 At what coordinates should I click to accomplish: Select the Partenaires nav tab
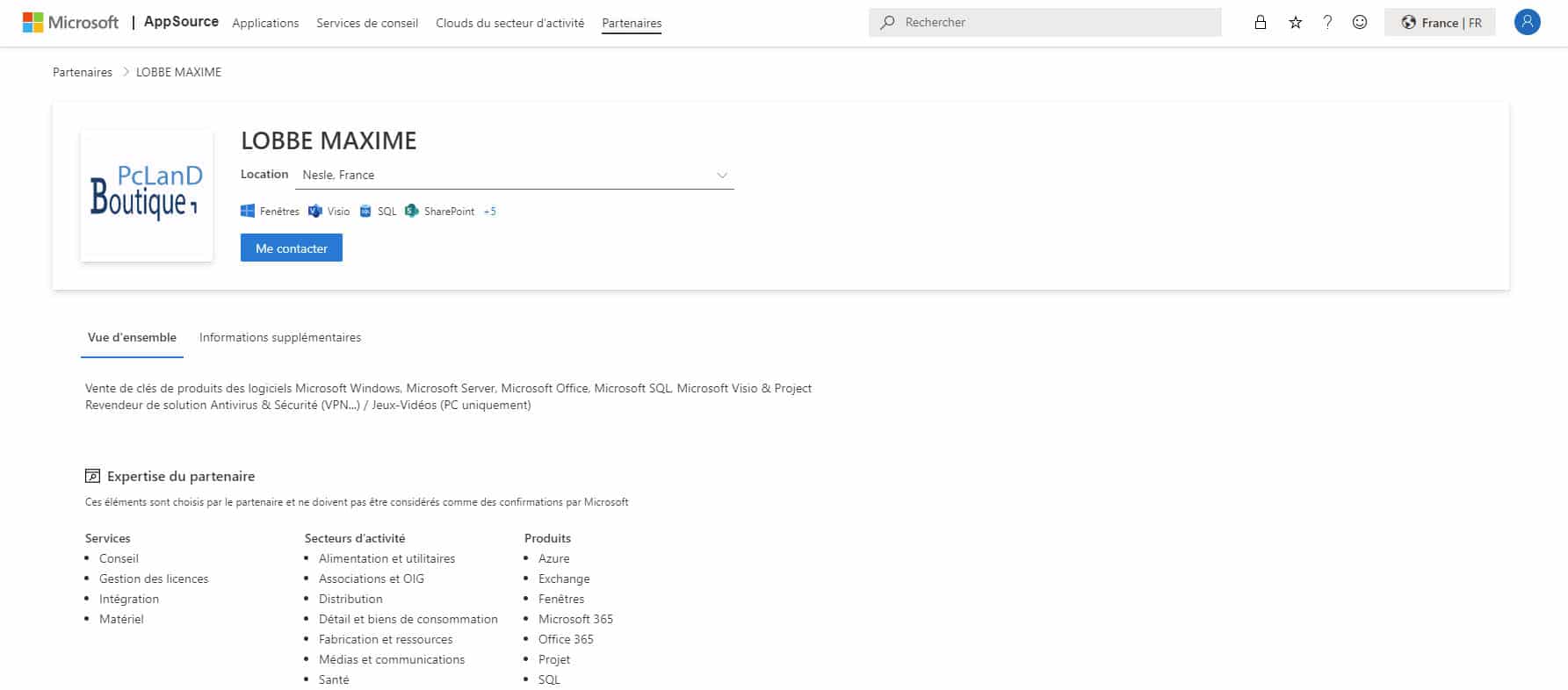tap(632, 23)
